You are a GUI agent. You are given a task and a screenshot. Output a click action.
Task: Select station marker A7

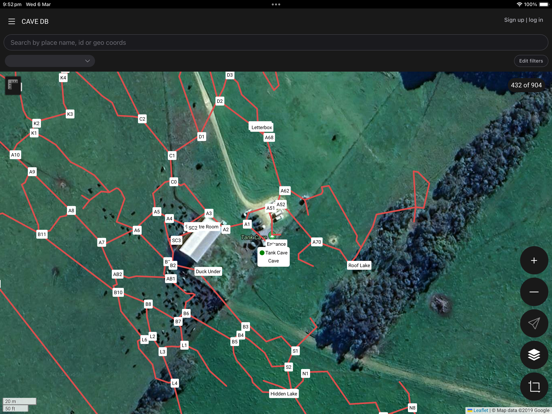click(101, 242)
